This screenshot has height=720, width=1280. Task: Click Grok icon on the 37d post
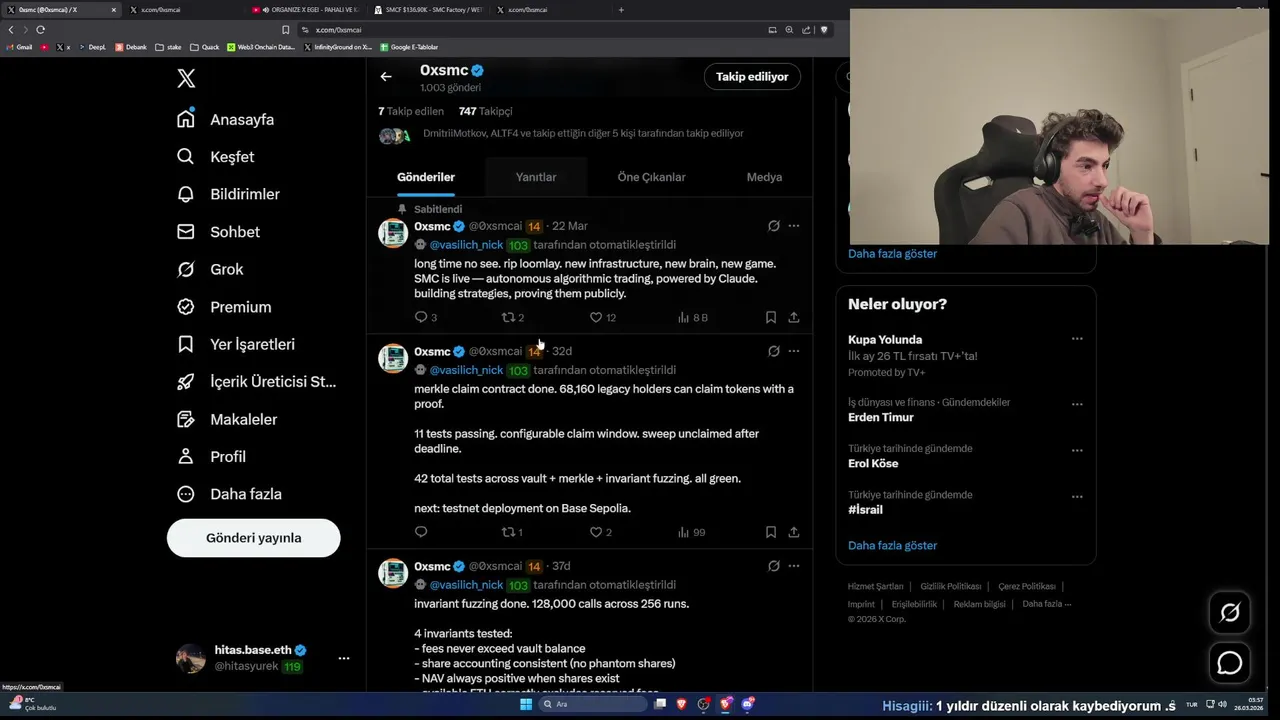(773, 566)
